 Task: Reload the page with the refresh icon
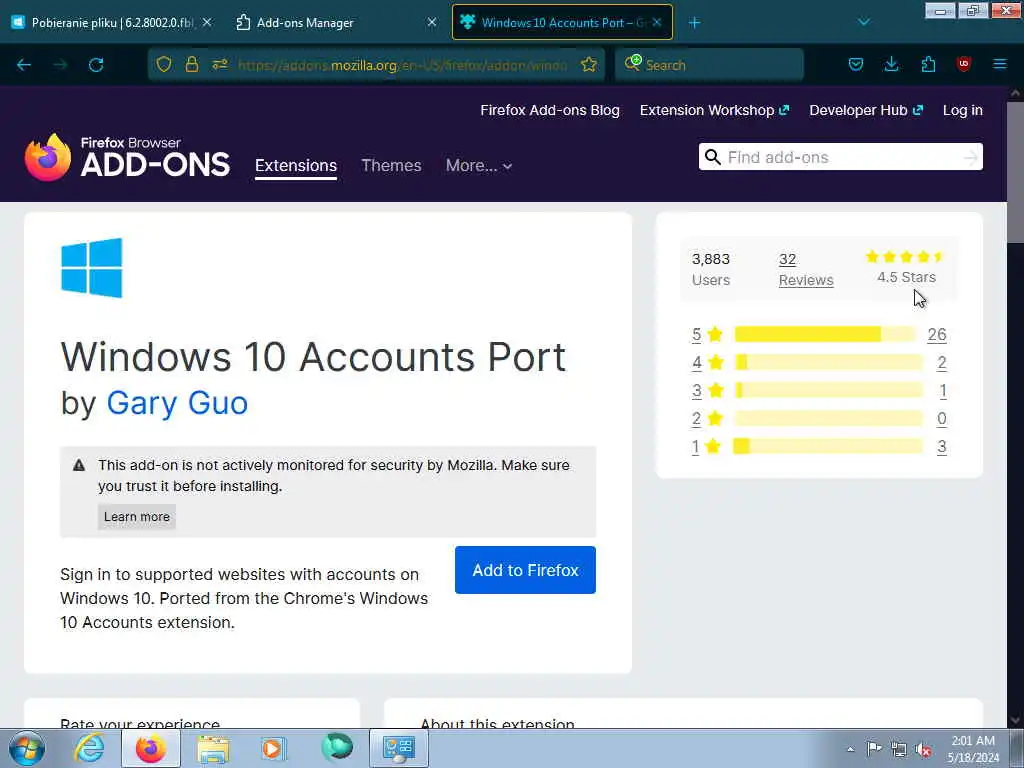96,65
